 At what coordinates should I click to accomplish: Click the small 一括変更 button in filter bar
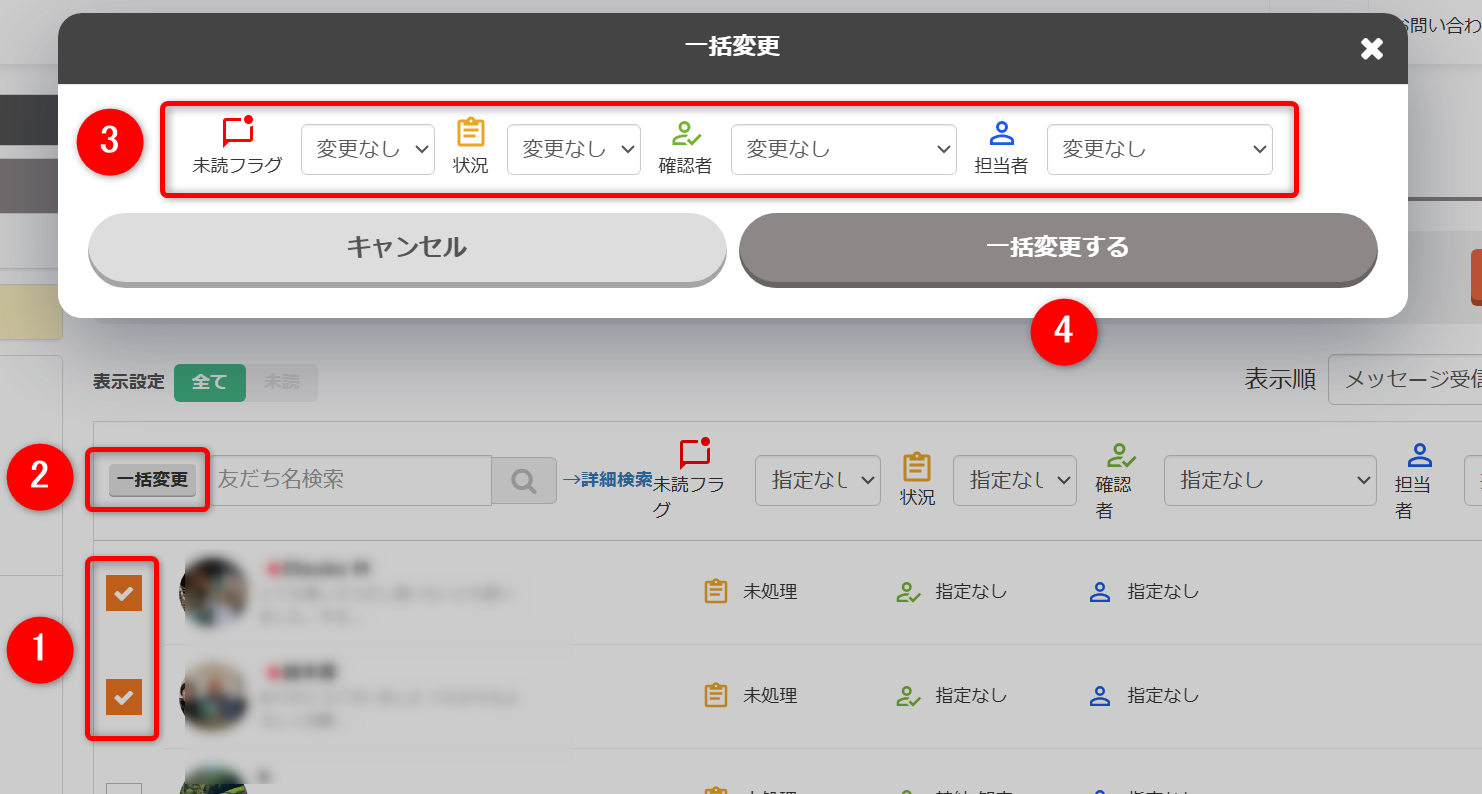153,480
